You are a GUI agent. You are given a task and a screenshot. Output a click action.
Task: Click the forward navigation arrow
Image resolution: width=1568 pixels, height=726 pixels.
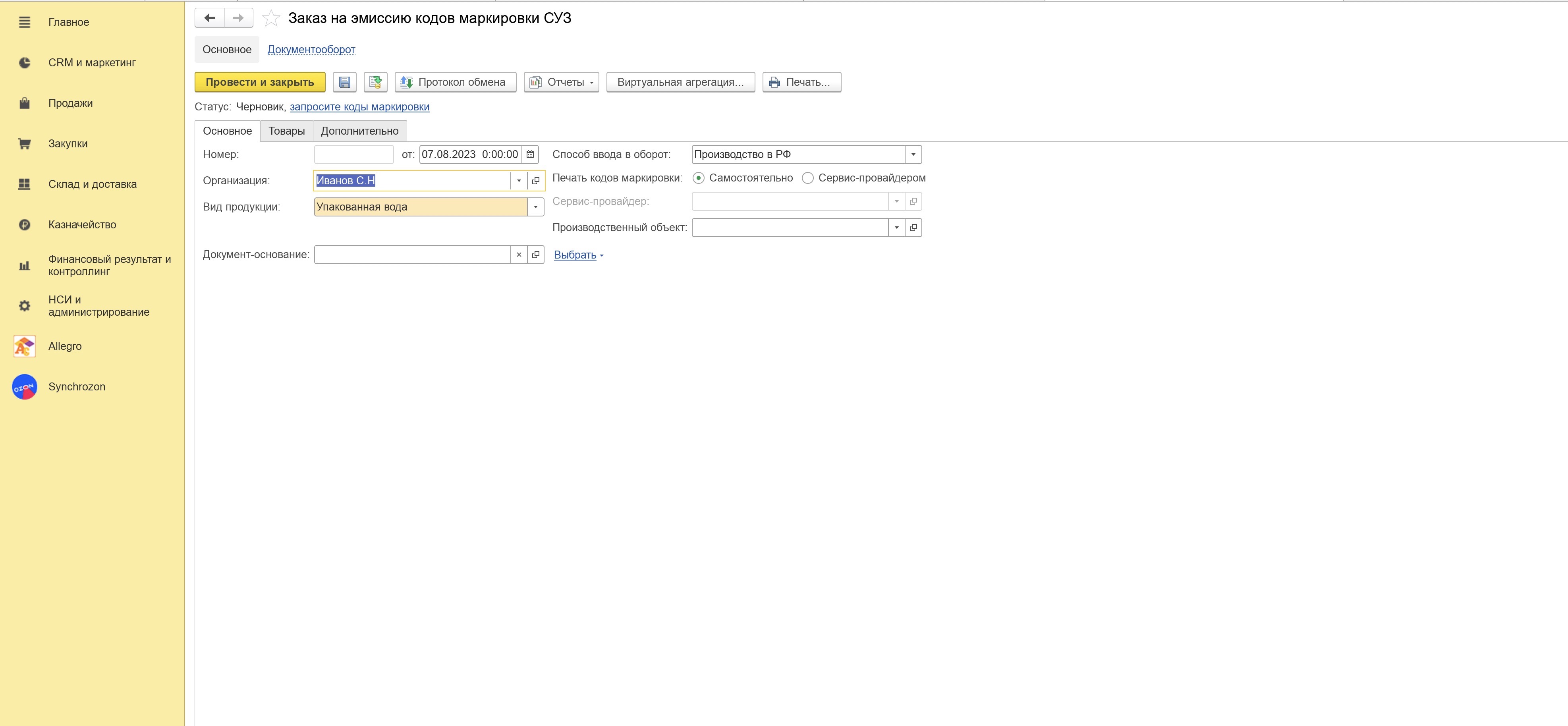[x=239, y=17]
